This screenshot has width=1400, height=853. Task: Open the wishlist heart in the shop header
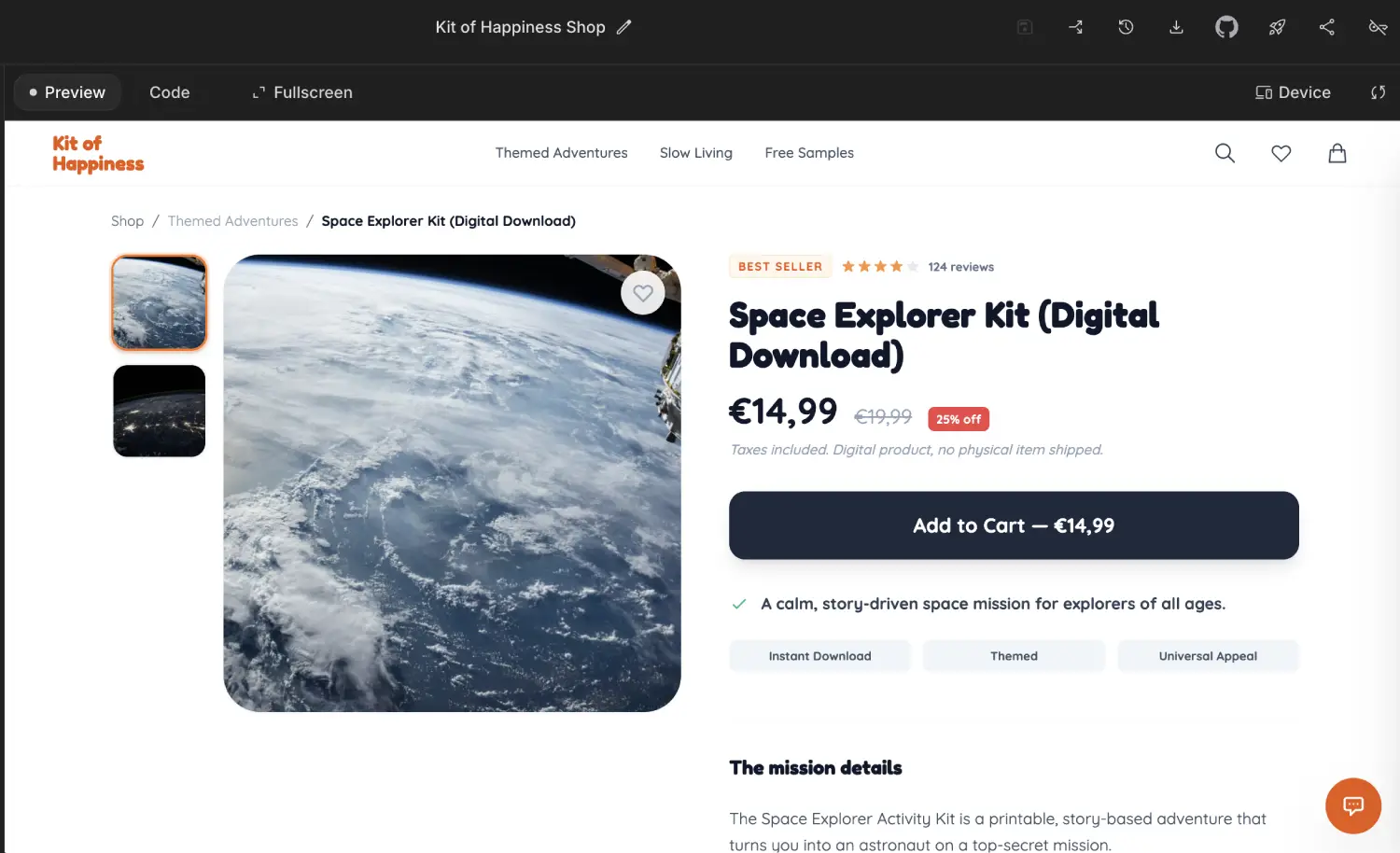pyautogui.click(x=1281, y=153)
